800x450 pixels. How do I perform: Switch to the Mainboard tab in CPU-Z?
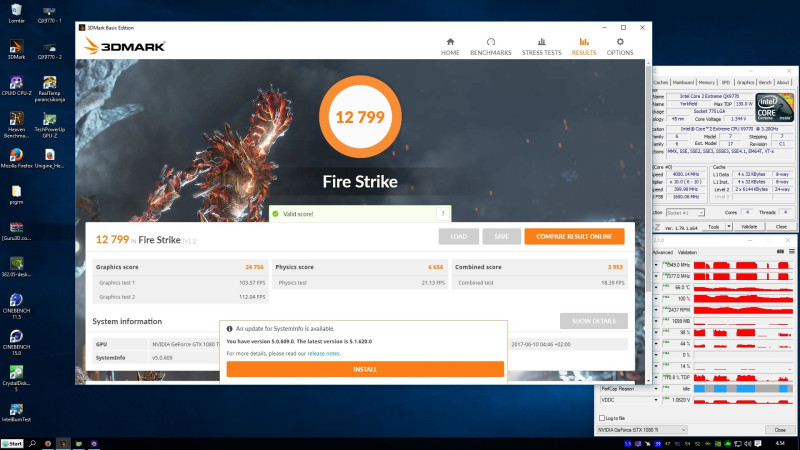tap(683, 82)
